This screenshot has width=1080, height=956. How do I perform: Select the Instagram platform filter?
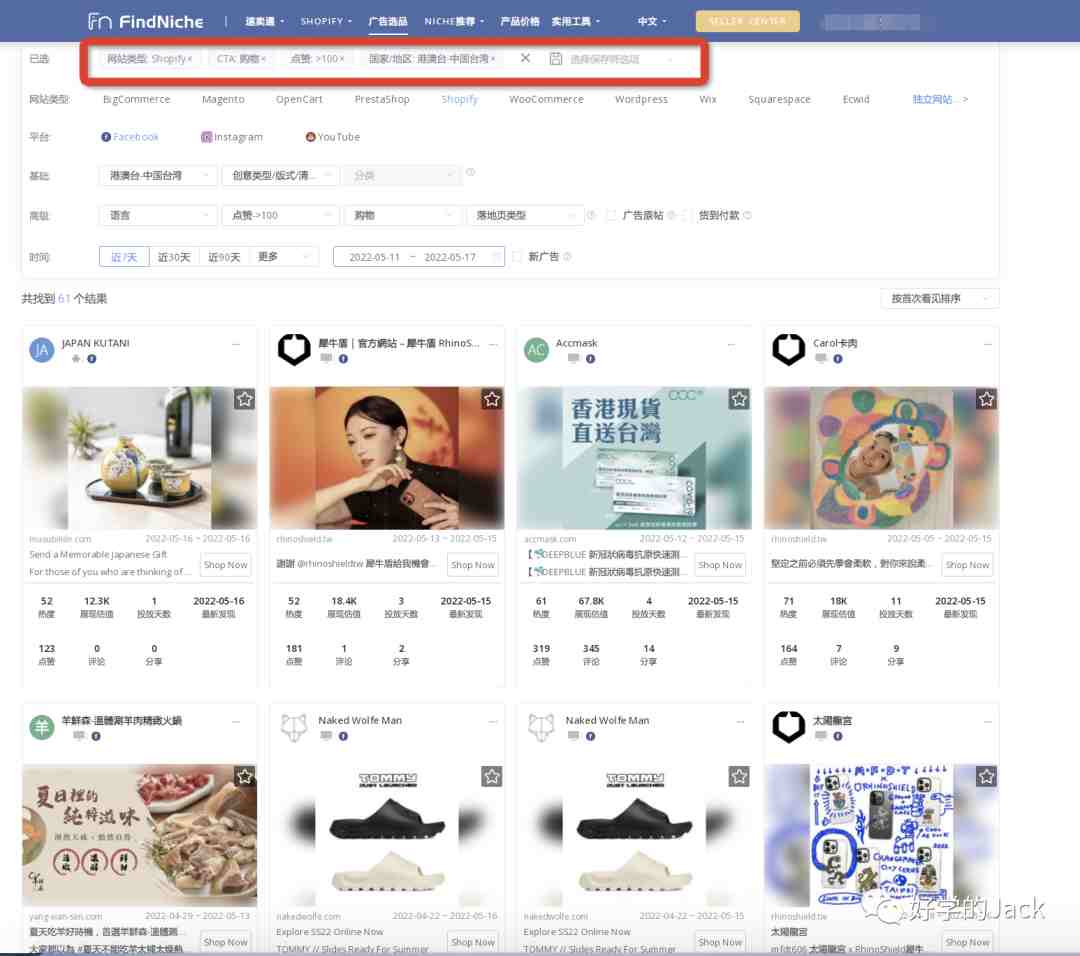coord(232,137)
